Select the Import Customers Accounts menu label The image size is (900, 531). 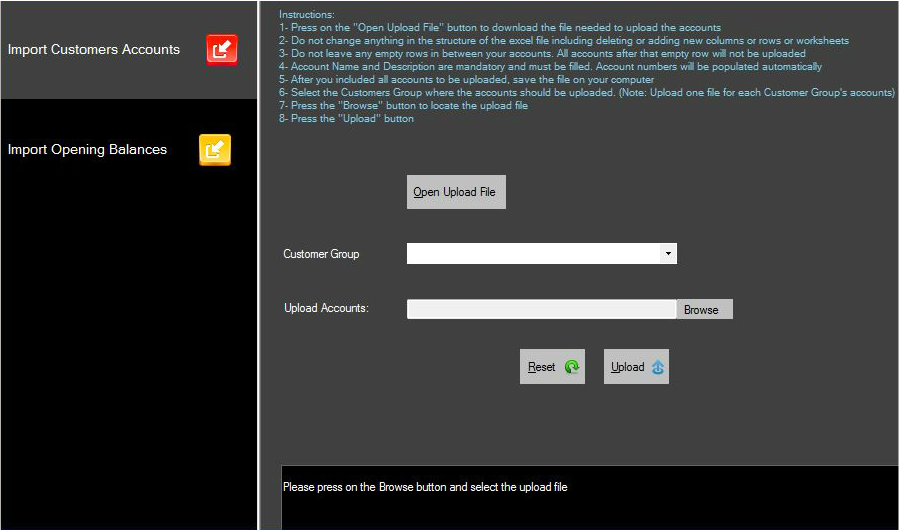pos(94,49)
